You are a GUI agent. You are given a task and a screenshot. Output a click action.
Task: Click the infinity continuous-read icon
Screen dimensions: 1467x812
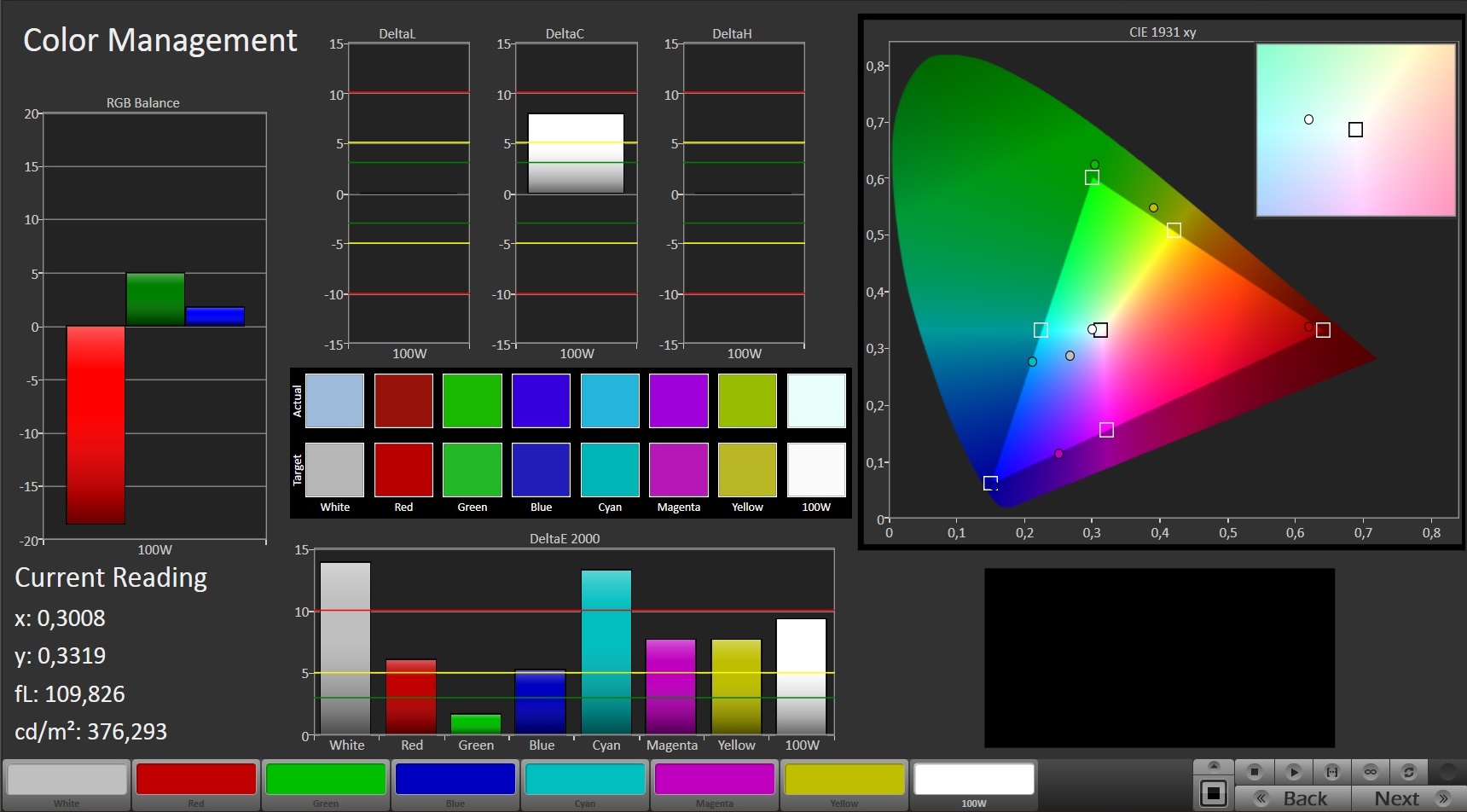click(1371, 772)
